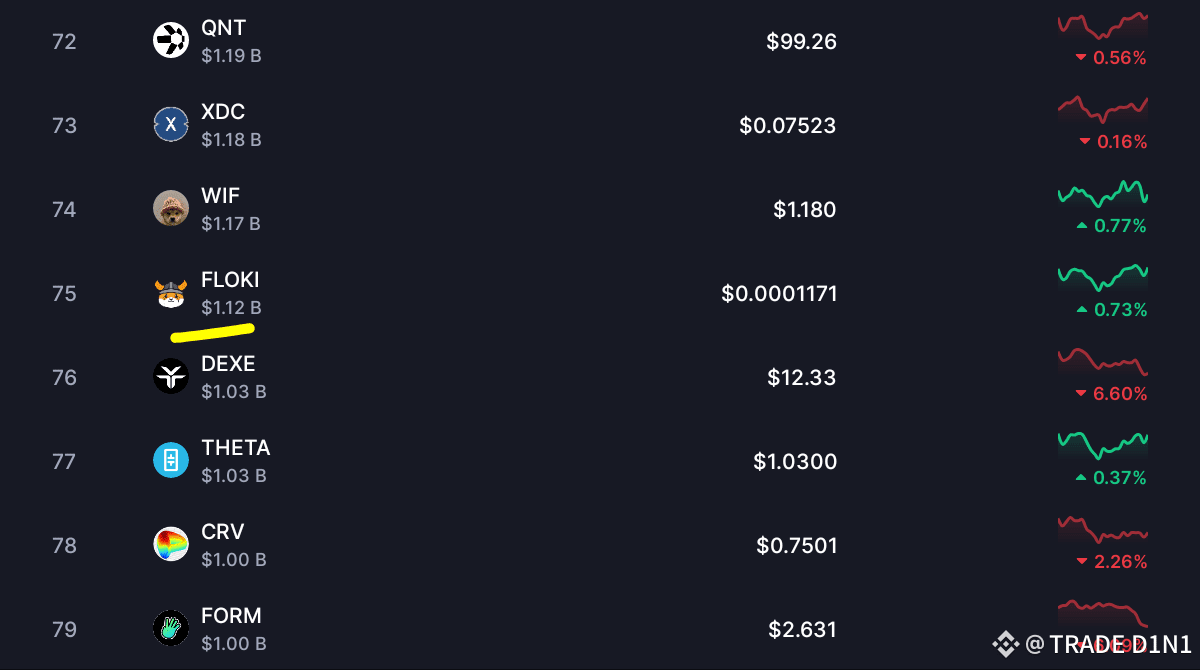1200x670 pixels.
Task: View the WIF green sparkline chart
Action: (1103, 193)
